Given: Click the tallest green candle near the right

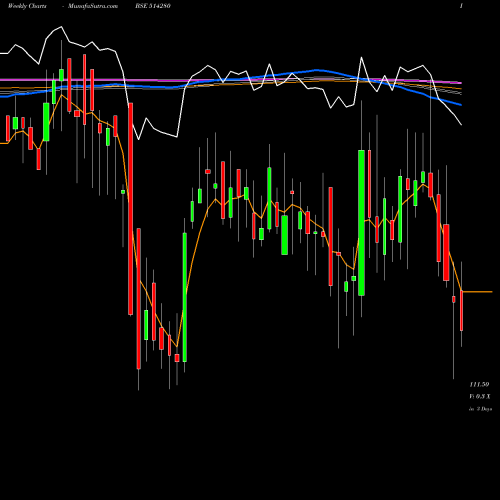Looking at the screenshot, I should coord(361,223).
